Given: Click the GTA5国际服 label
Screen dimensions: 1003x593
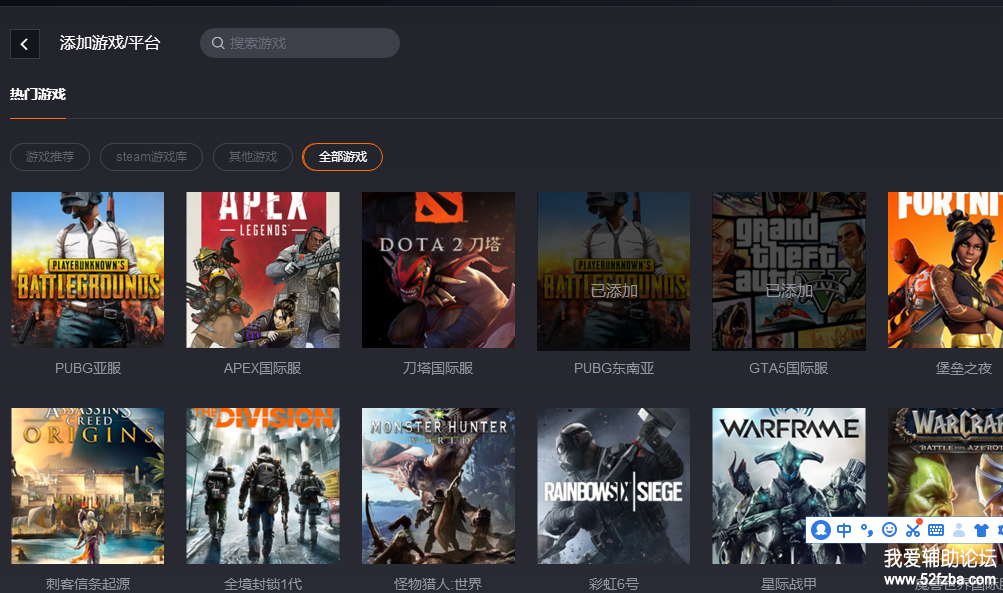Looking at the screenshot, I should coord(789,368).
